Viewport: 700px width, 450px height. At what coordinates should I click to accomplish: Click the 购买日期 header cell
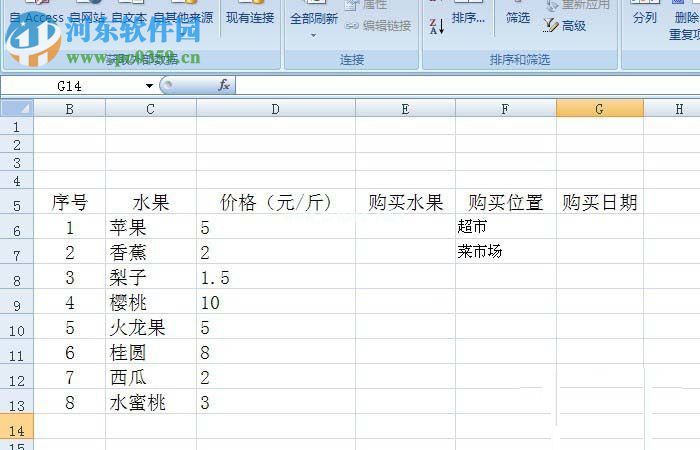[x=600, y=202]
